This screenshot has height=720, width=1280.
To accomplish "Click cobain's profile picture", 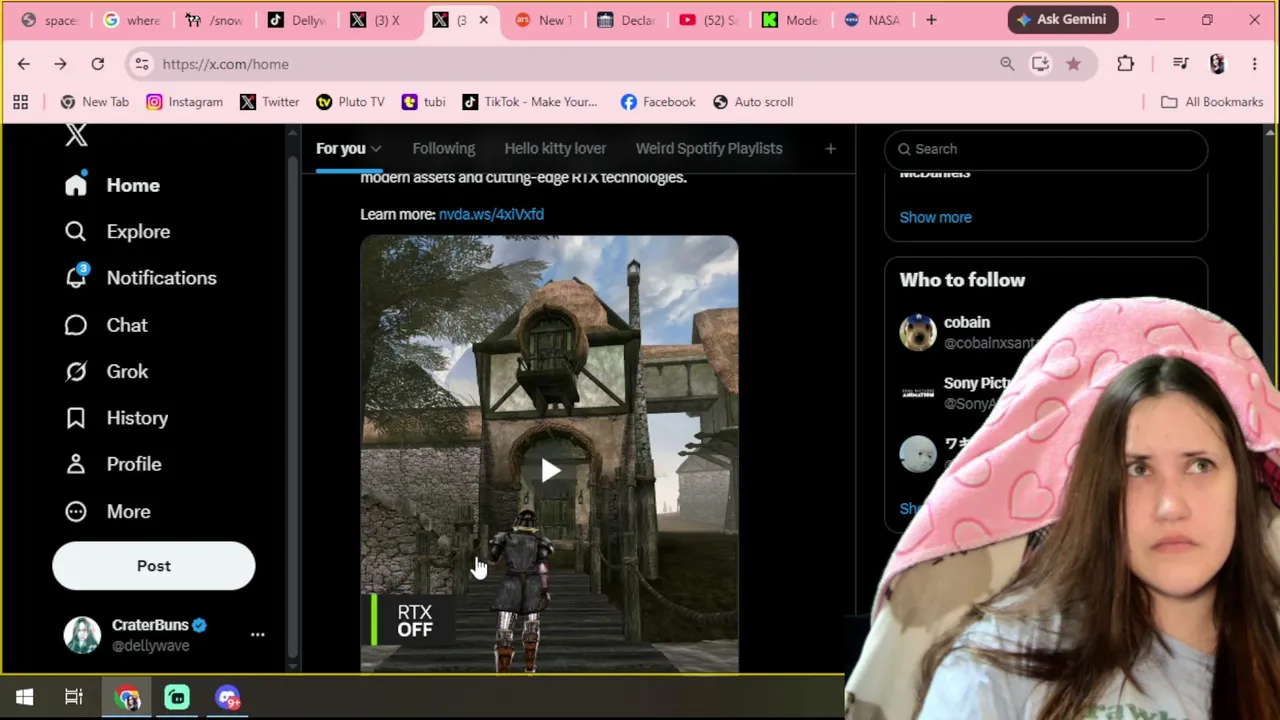I will (x=918, y=332).
